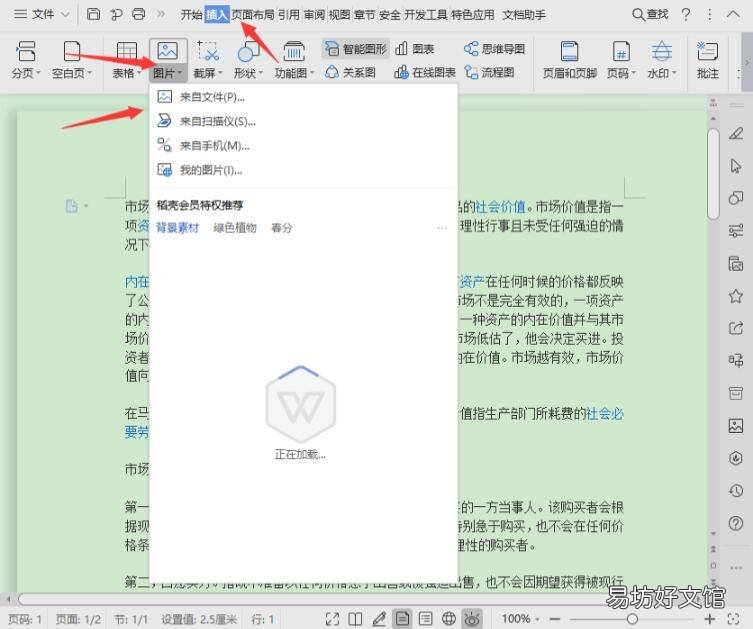This screenshot has width=753, height=629.
Task: Click the selection arrow icon in right sidebar
Action: pos(735,166)
